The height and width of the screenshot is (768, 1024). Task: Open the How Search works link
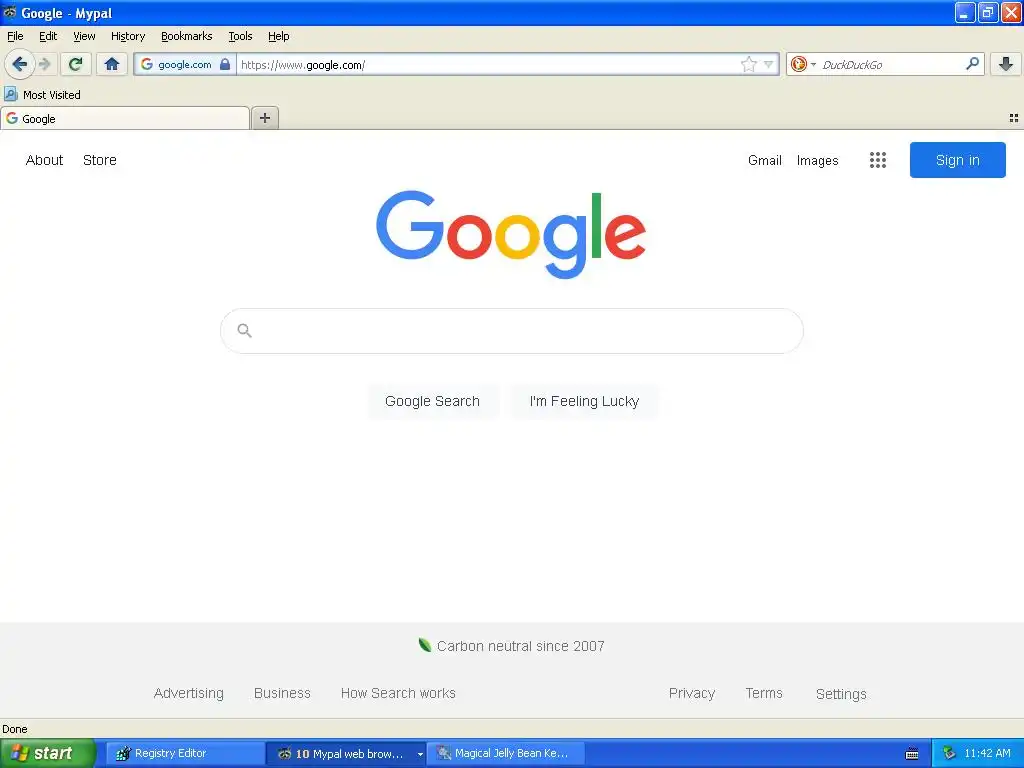[398, 693]
